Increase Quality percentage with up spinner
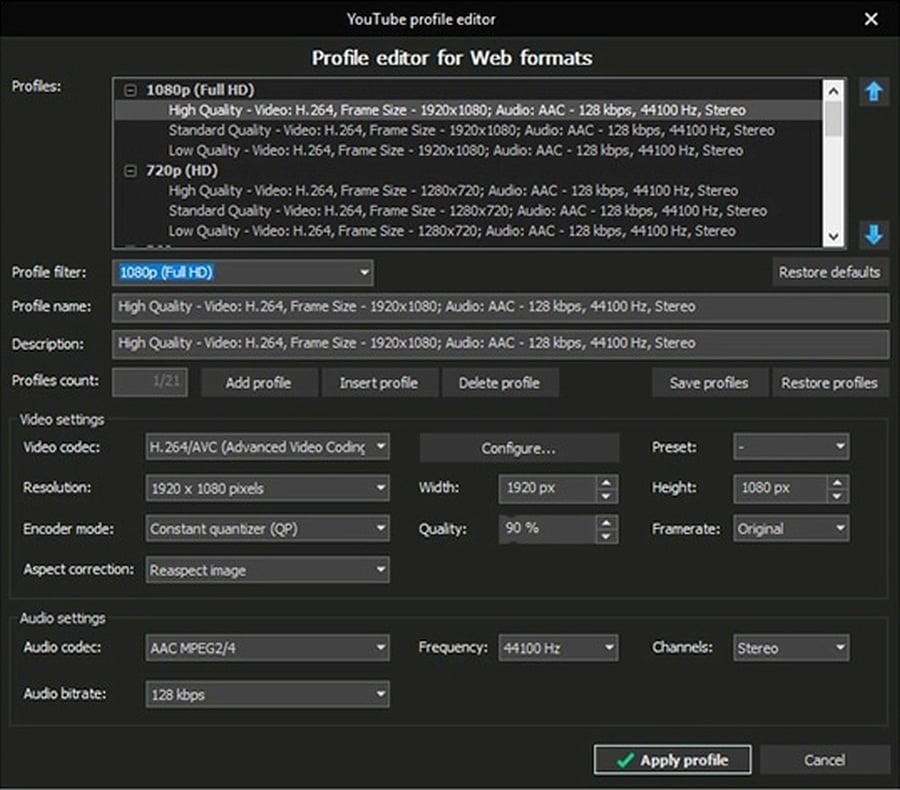Image resolution: width=900 pixels, height=790 pixels. [606, 522]
